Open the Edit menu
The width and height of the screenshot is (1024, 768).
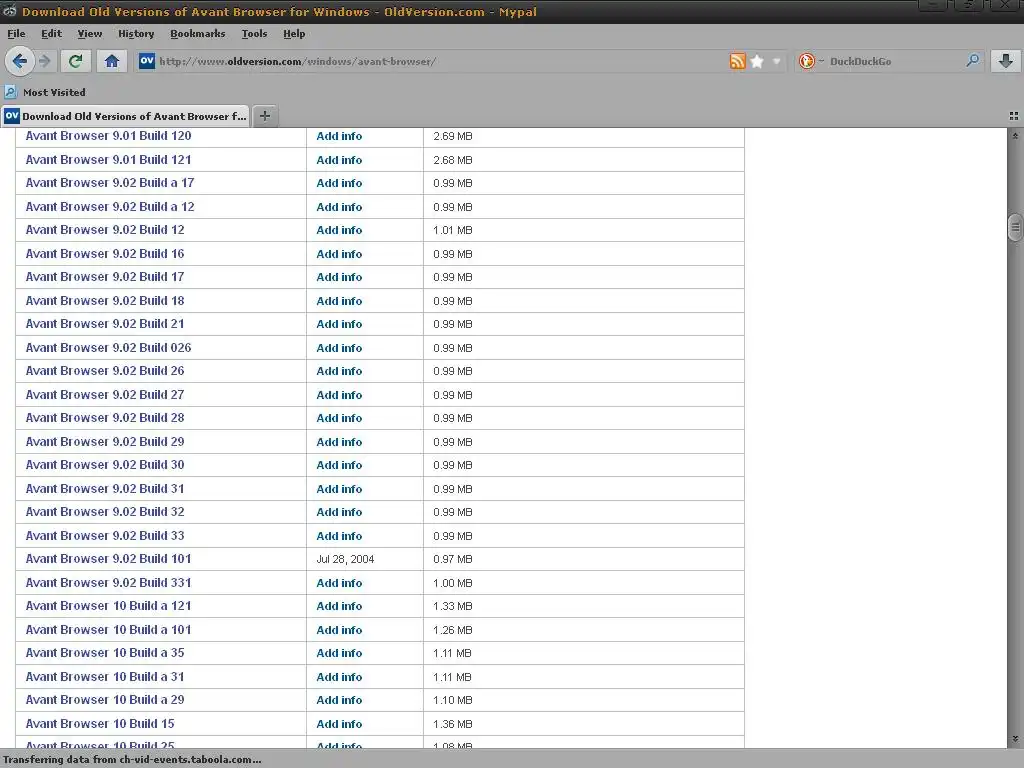point(51,33)
